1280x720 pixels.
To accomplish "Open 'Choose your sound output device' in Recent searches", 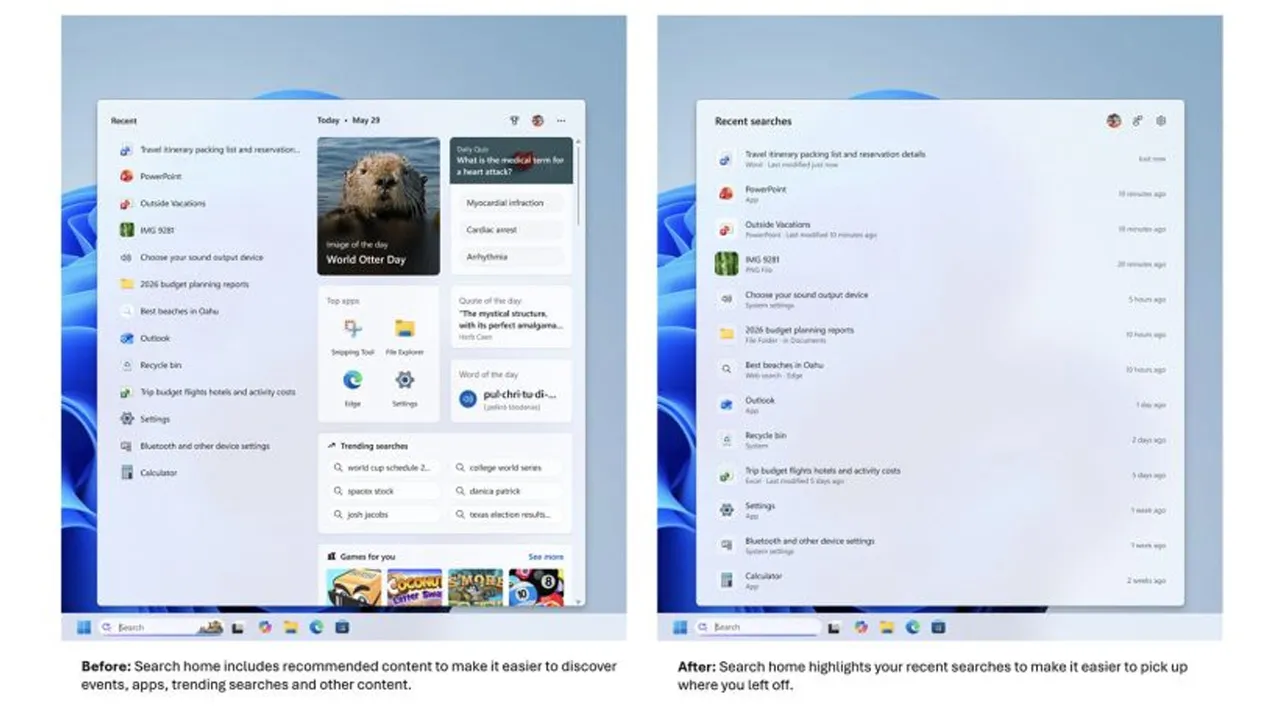I will tap(940, 299).
